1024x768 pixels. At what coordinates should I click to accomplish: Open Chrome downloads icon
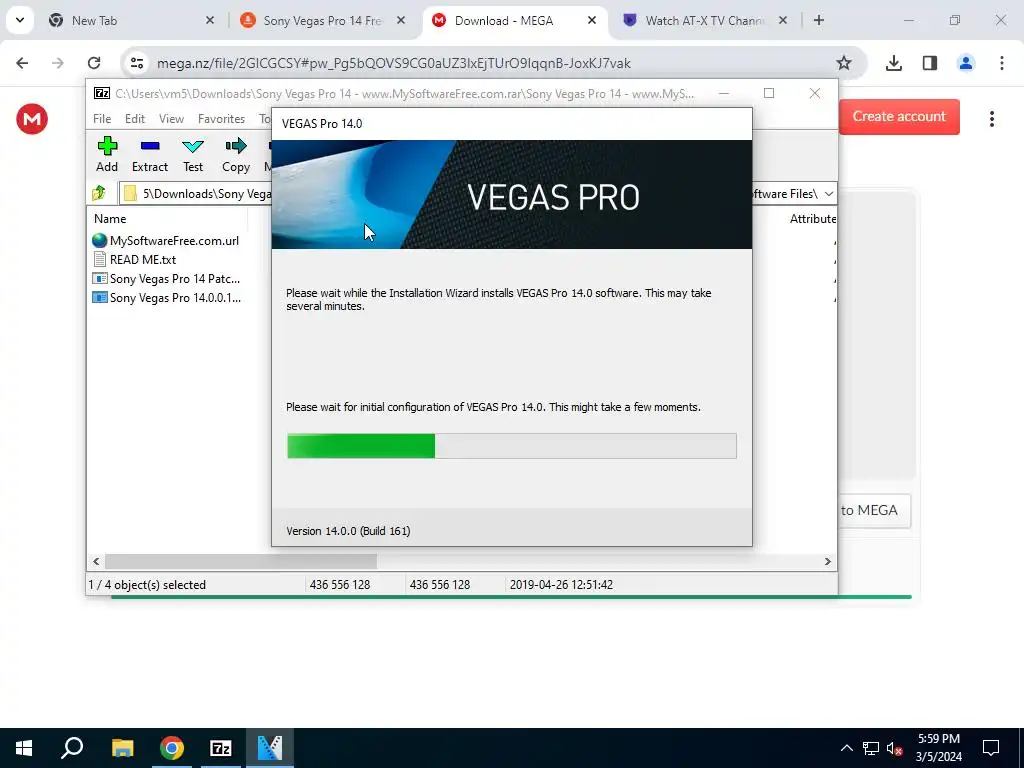[893, 63]
